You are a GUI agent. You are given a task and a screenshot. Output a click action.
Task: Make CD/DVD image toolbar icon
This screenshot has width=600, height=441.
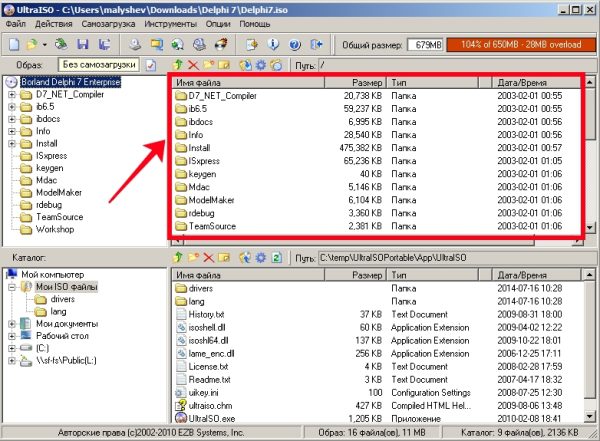click(x=135, y=45)
